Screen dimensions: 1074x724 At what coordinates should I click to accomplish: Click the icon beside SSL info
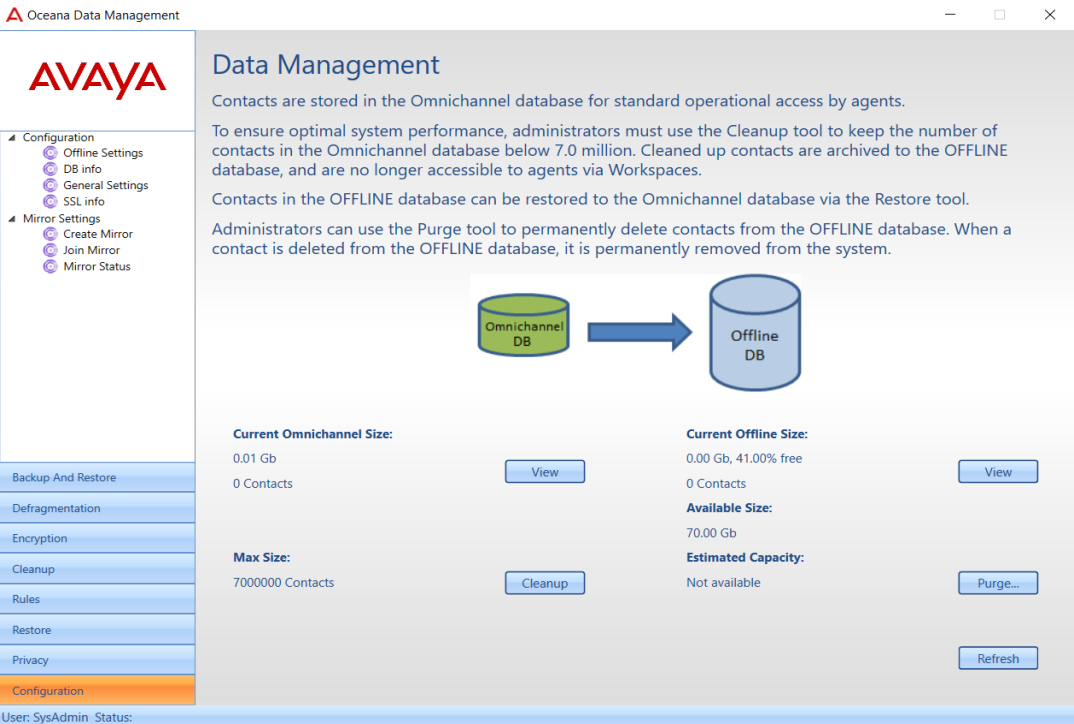point(50,201)
